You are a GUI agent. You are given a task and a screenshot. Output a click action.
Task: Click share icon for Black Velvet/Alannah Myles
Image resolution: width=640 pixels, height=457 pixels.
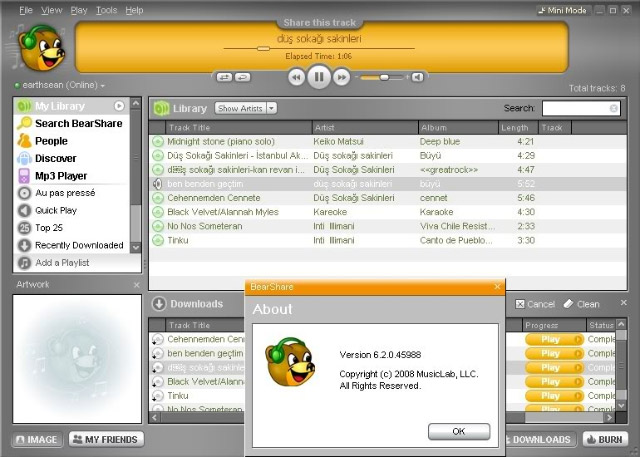tap(158, 212)
